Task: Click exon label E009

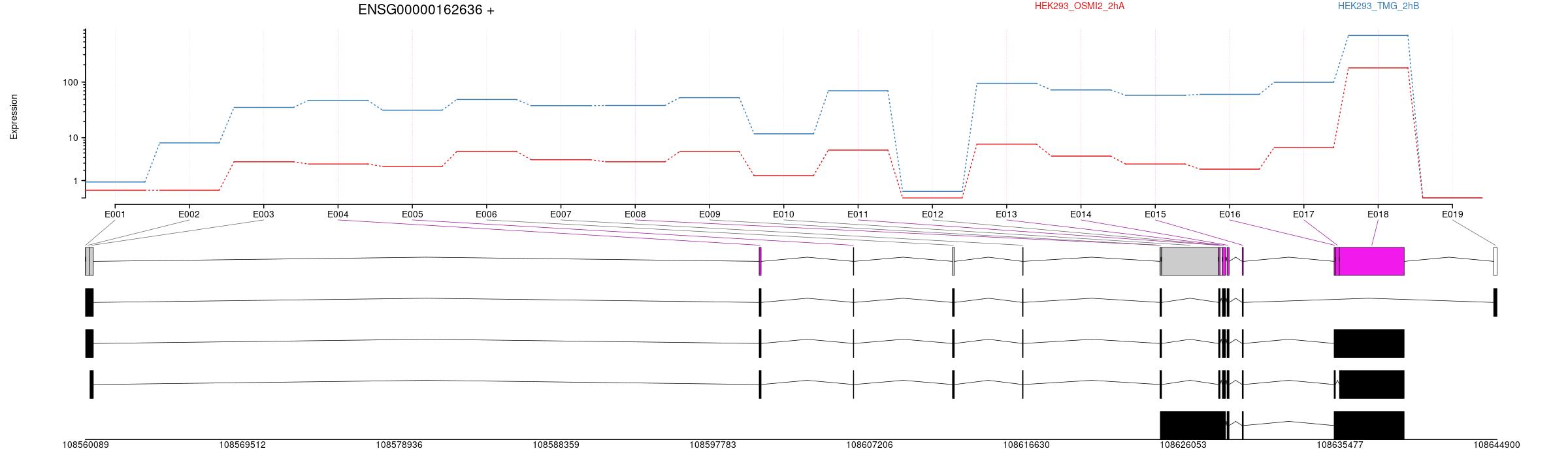Action: [710, 214]
